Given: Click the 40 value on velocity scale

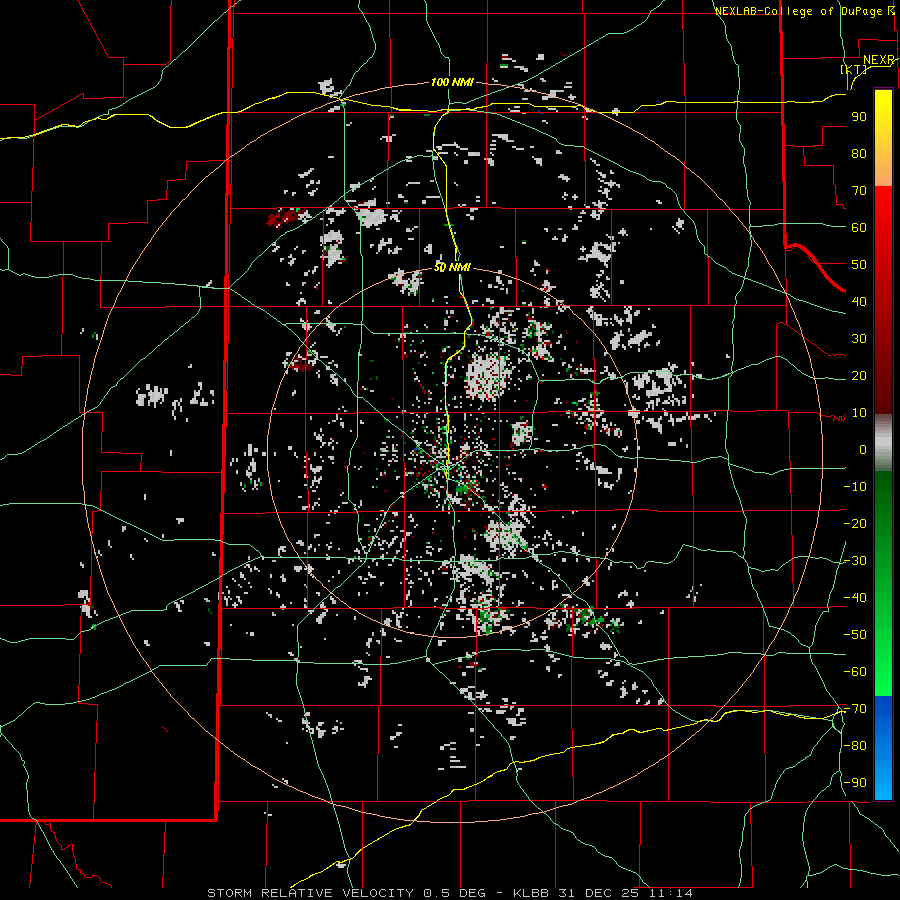Looking at the screenshot, I should click(859, 301).
